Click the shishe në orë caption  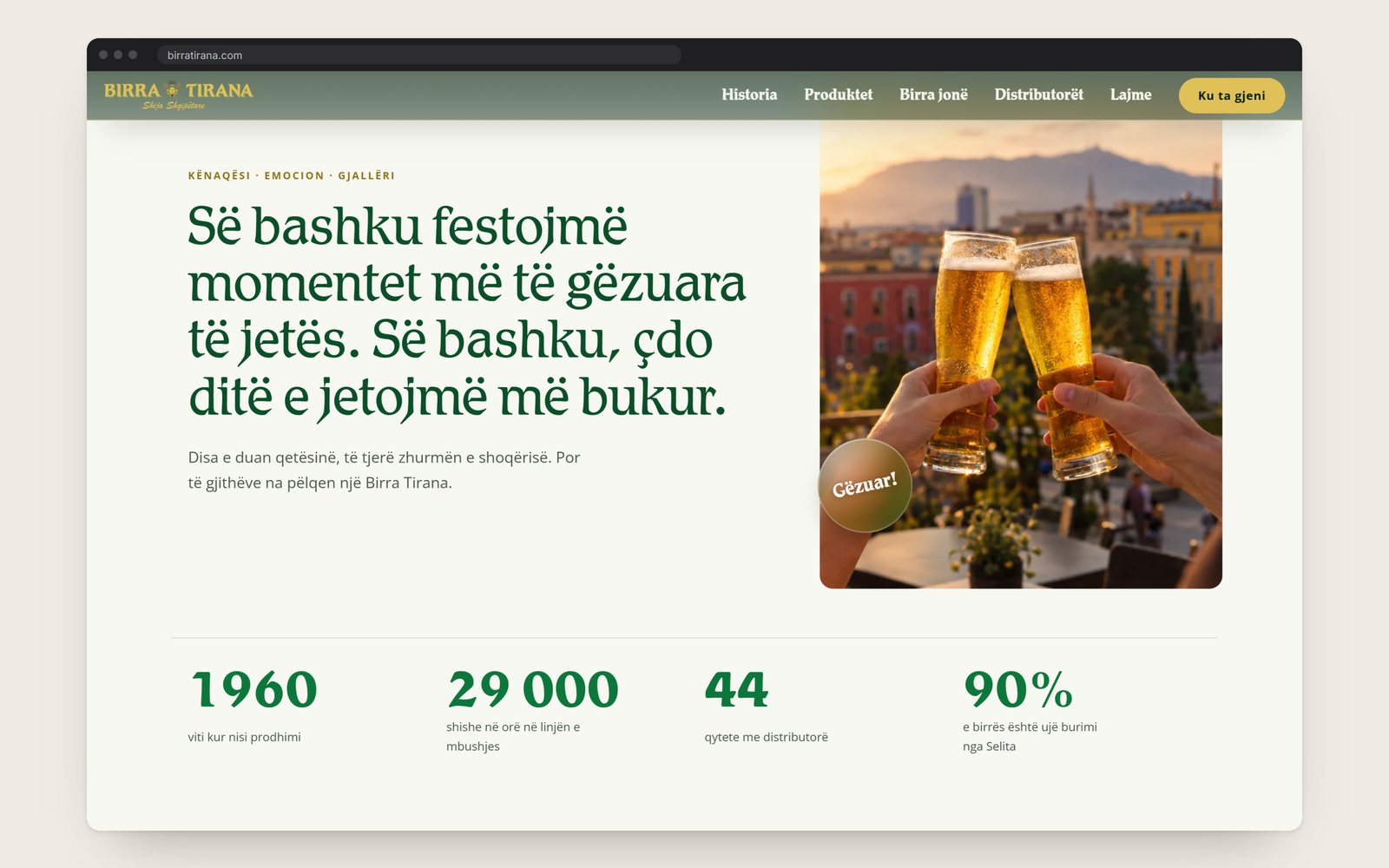click(513, 736)
